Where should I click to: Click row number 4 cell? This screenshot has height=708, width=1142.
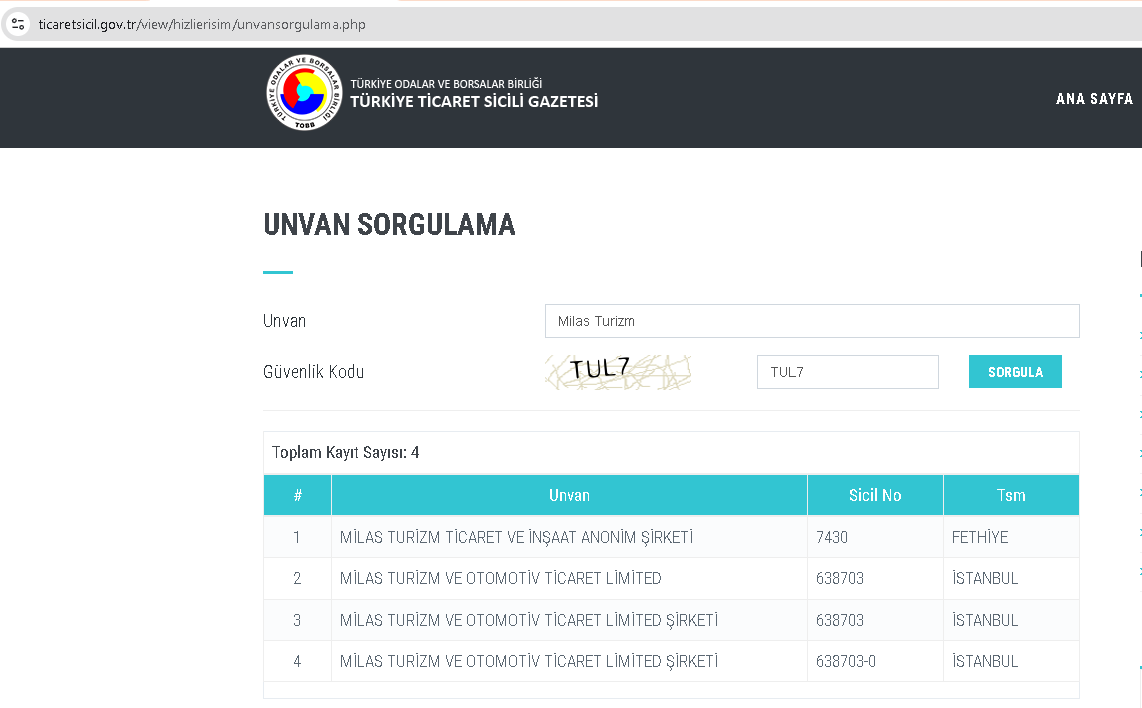(297, 661)
